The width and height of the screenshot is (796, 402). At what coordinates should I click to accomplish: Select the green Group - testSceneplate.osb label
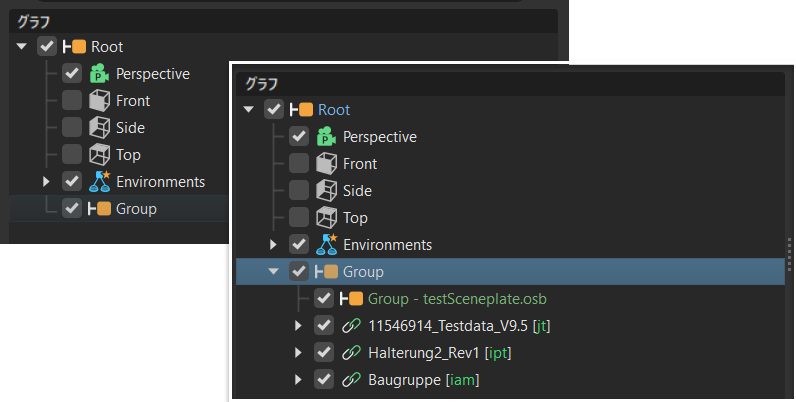coord(457,299)
